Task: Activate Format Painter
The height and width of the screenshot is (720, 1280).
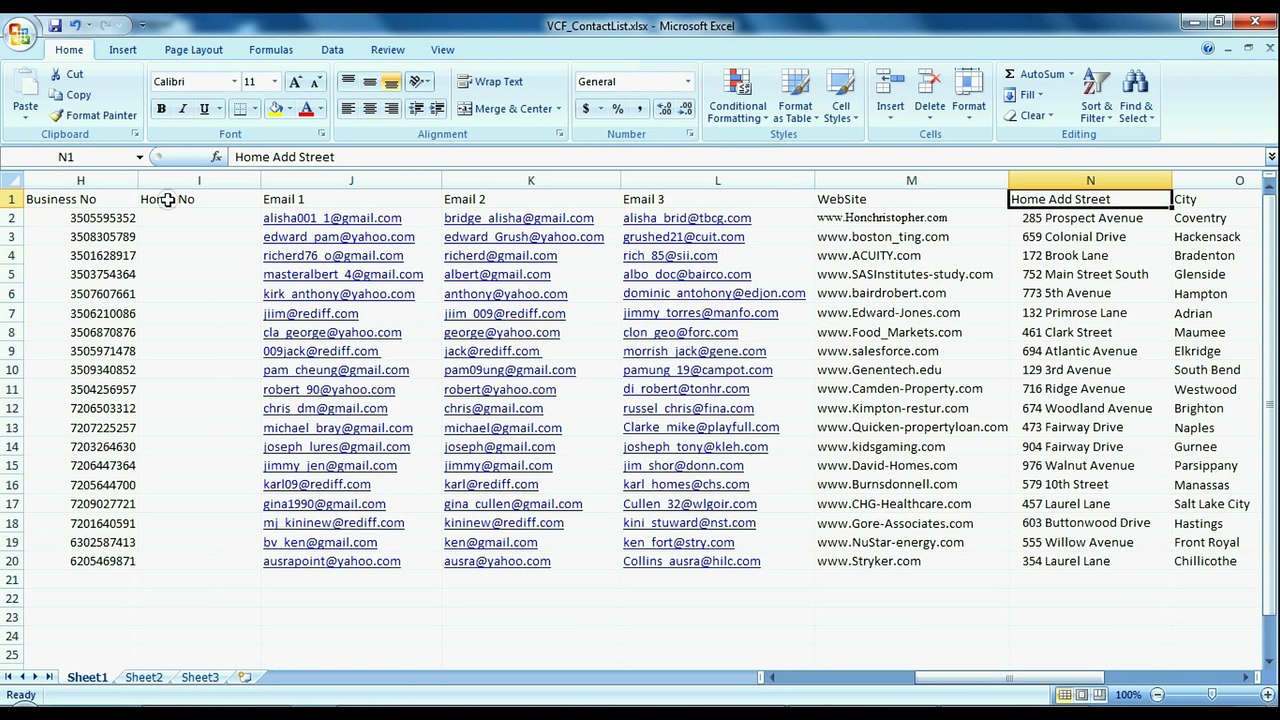Action: coord(93,116)
